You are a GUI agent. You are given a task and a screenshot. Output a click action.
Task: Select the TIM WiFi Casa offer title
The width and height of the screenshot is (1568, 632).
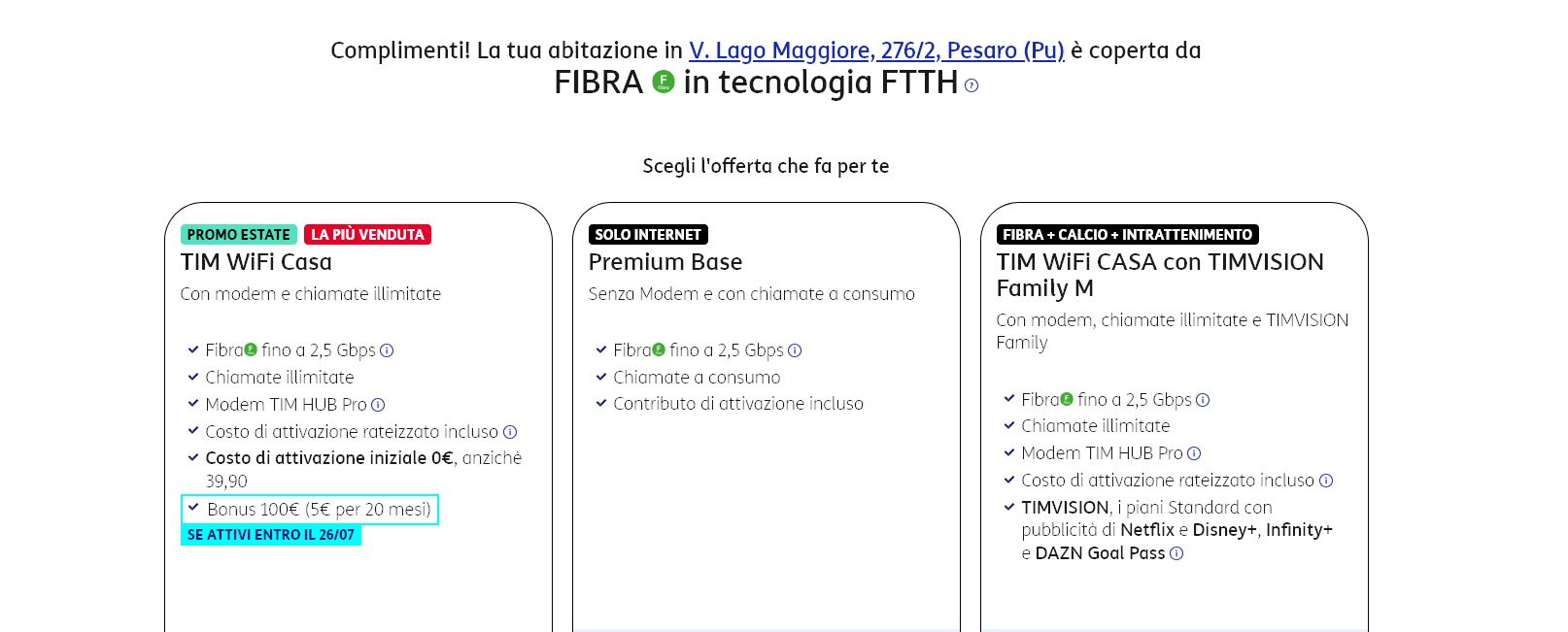[256, 262]
